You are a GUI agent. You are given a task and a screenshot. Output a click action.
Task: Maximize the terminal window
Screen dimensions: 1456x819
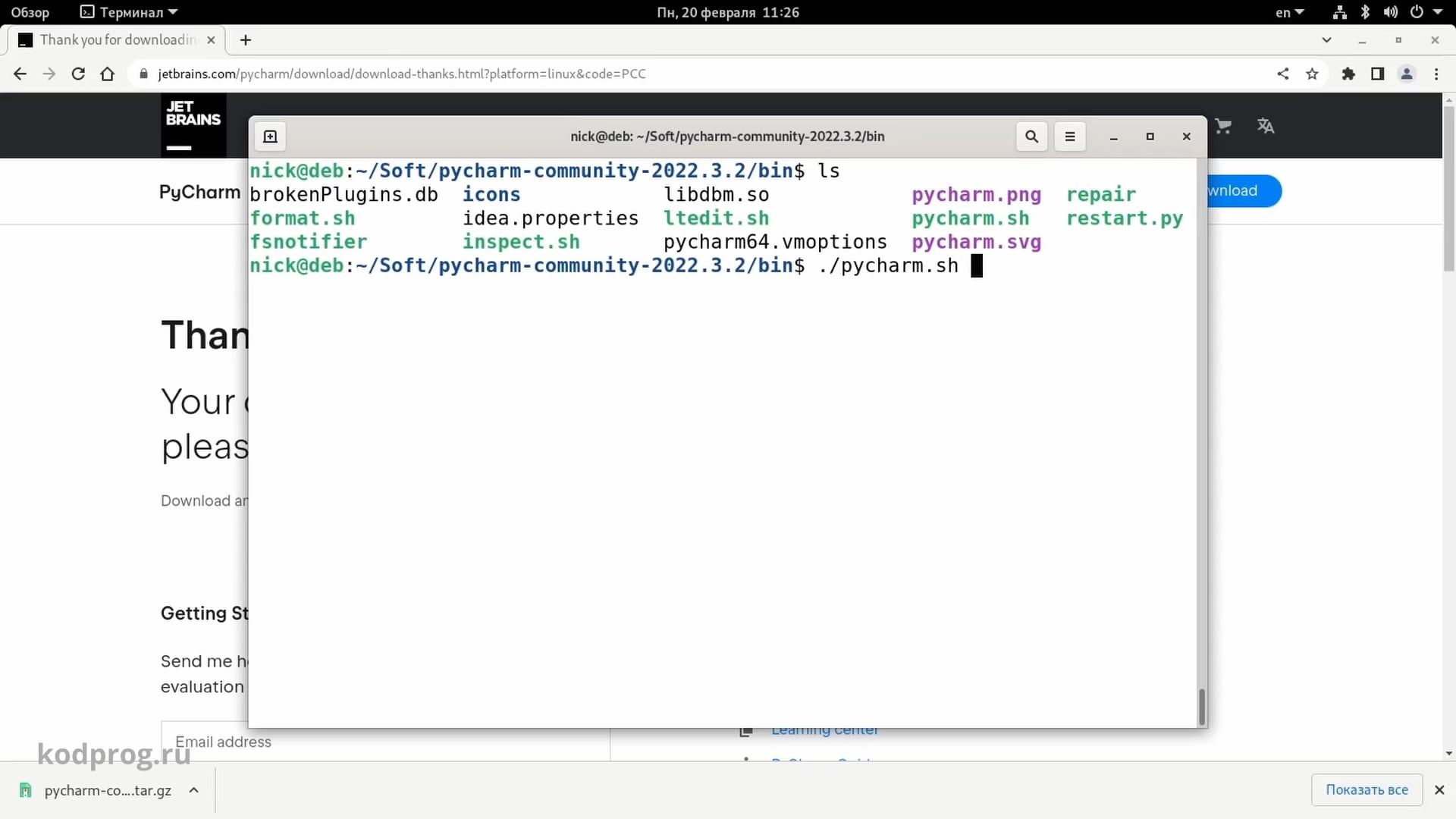(1150, 136)
